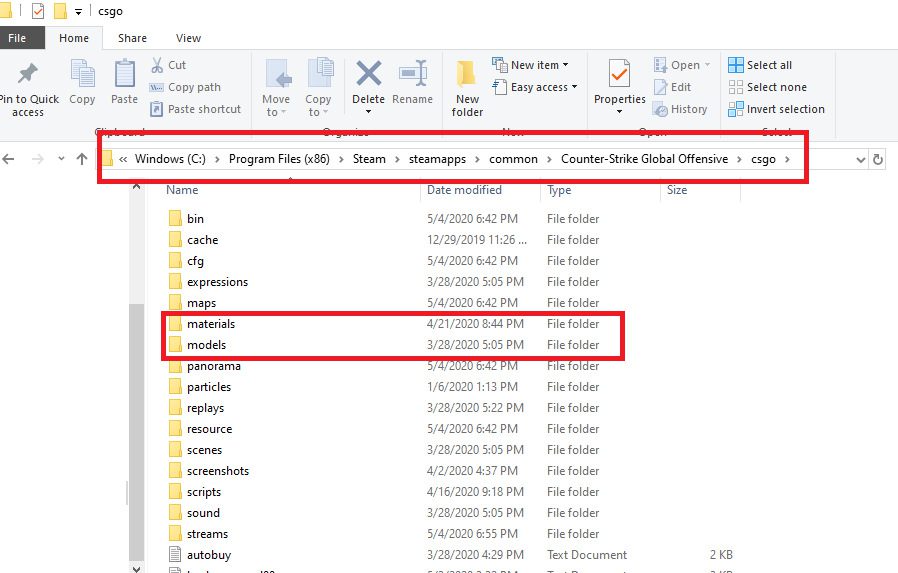
Task: Click Pin to Quick access icon
Action: [27, 74]
